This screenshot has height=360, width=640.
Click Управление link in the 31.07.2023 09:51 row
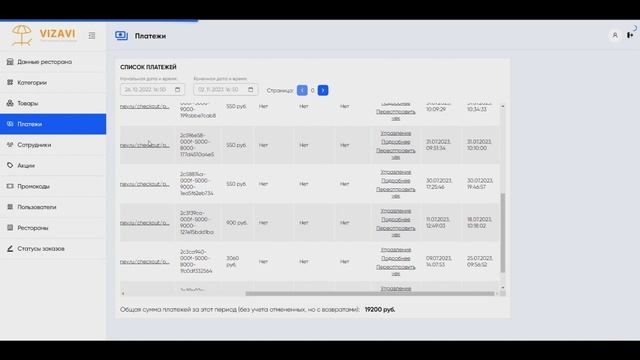[x=396, y=133]
